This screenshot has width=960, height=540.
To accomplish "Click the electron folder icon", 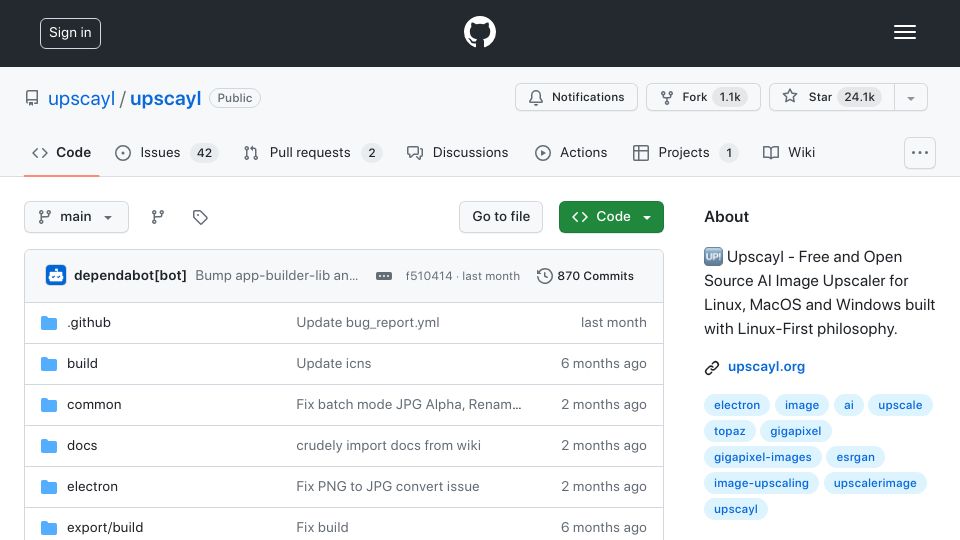I will pos(49,487).
